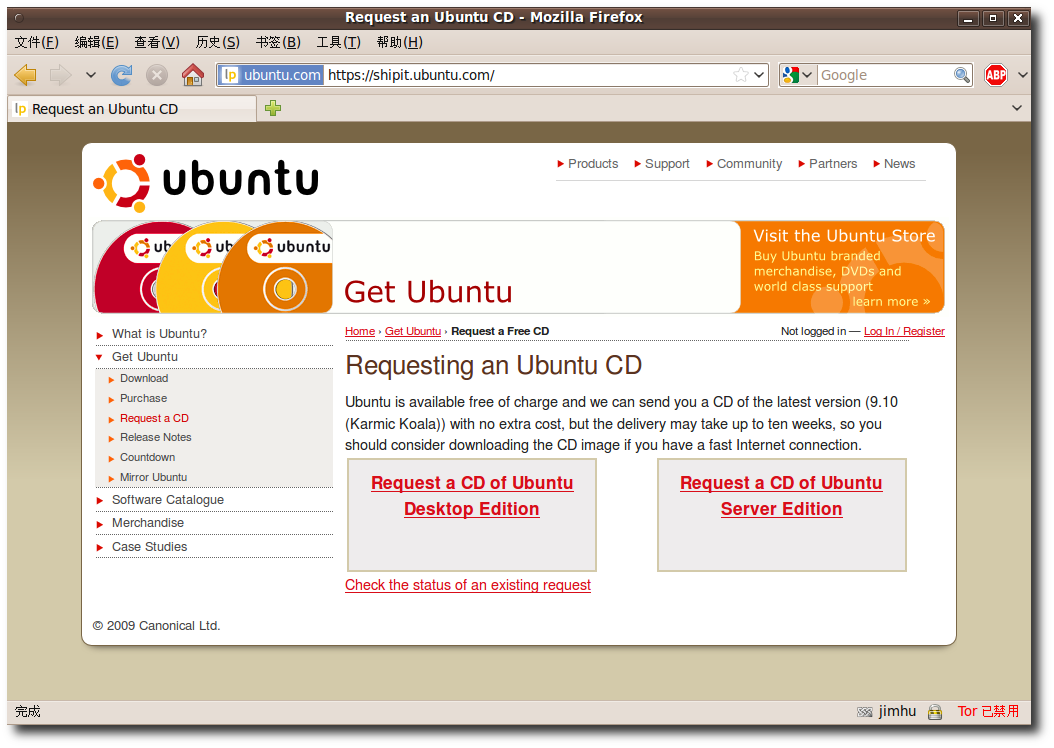Click the Home breadcrumb link
This screenshot has height=748, width=1054.
[360, 331]
